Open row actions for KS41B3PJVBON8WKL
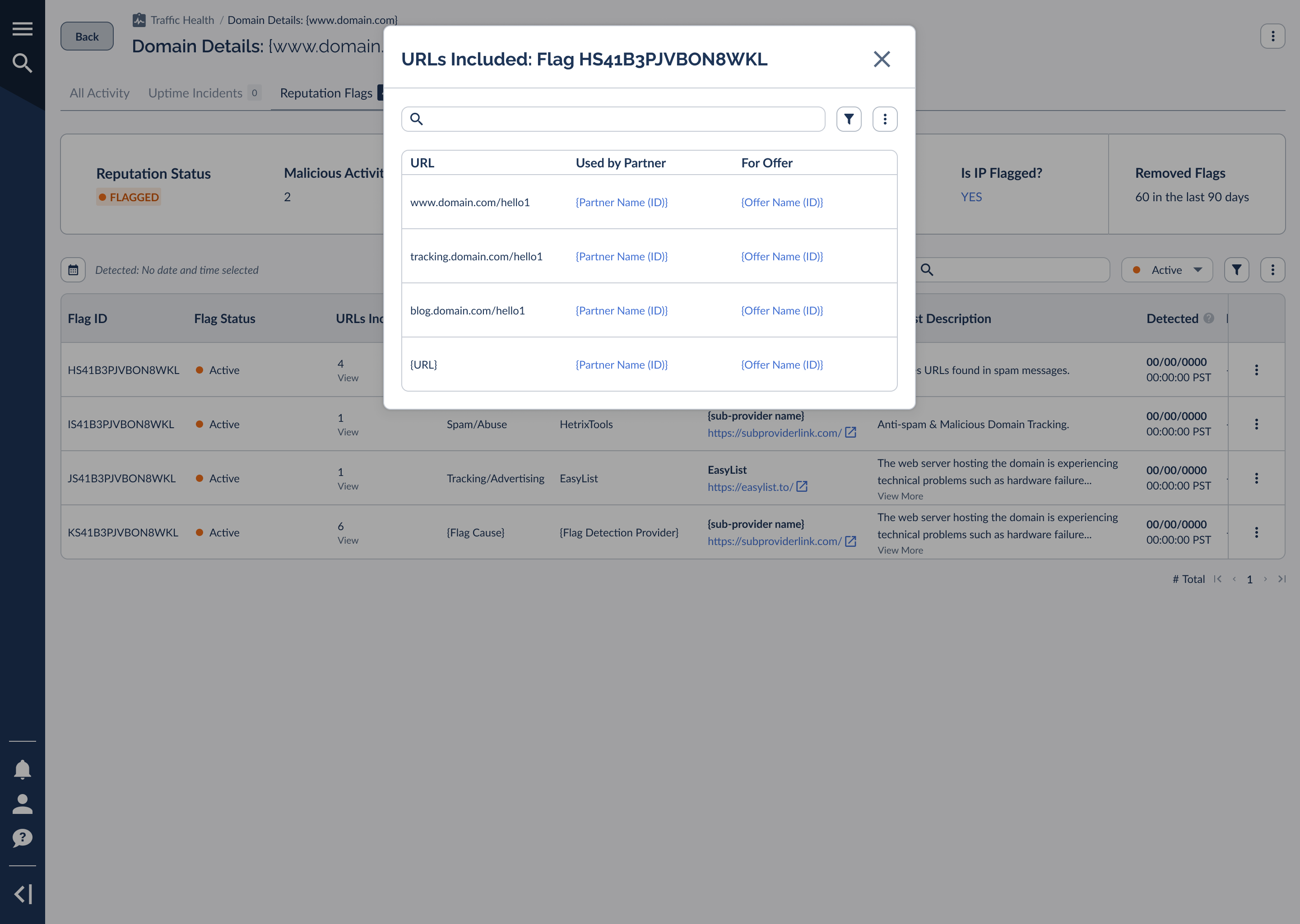 click(x=1256, y=532)
